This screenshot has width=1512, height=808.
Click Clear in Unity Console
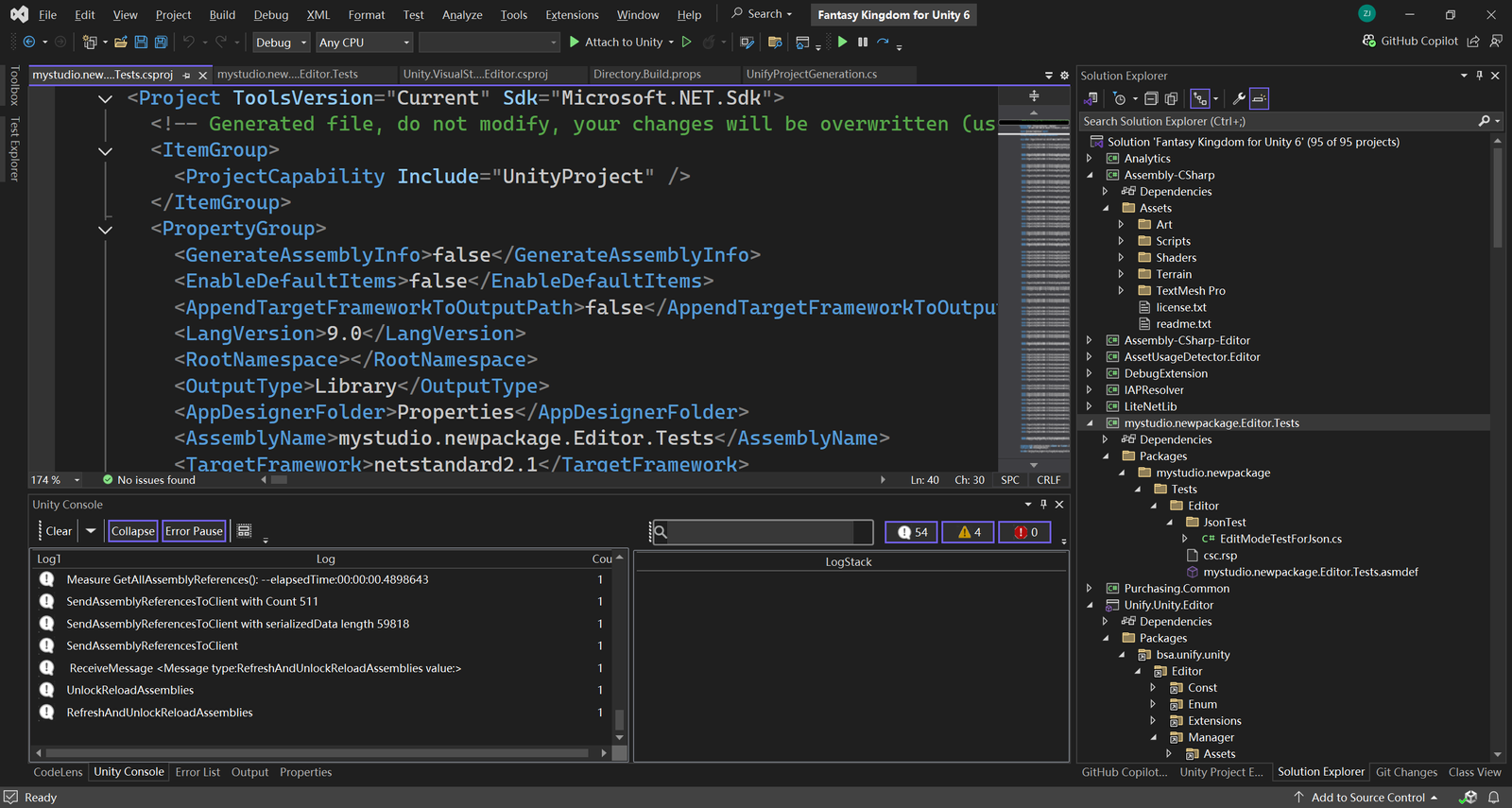[x=59, y=531]
